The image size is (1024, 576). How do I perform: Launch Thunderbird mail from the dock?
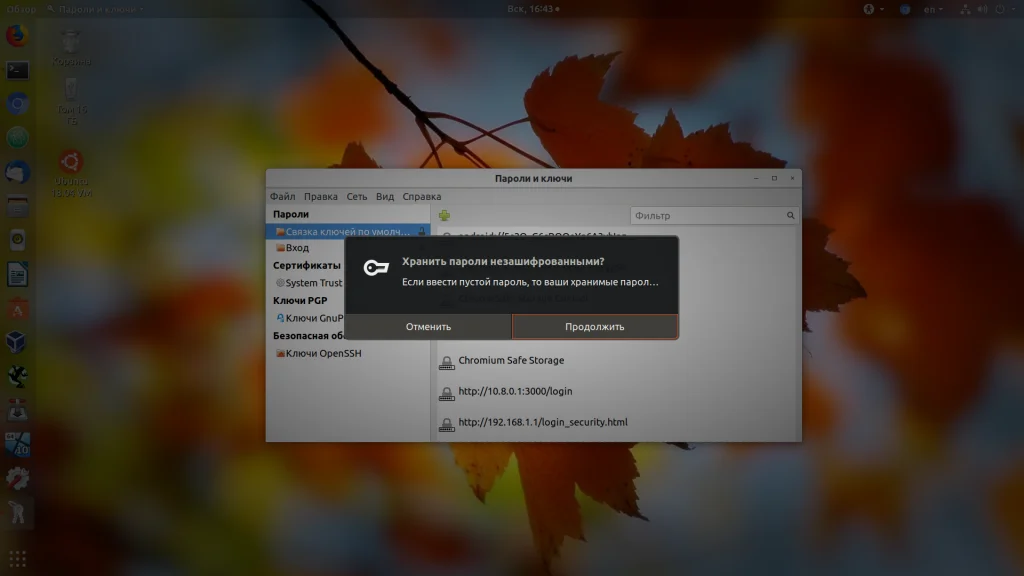pos(18,172)
